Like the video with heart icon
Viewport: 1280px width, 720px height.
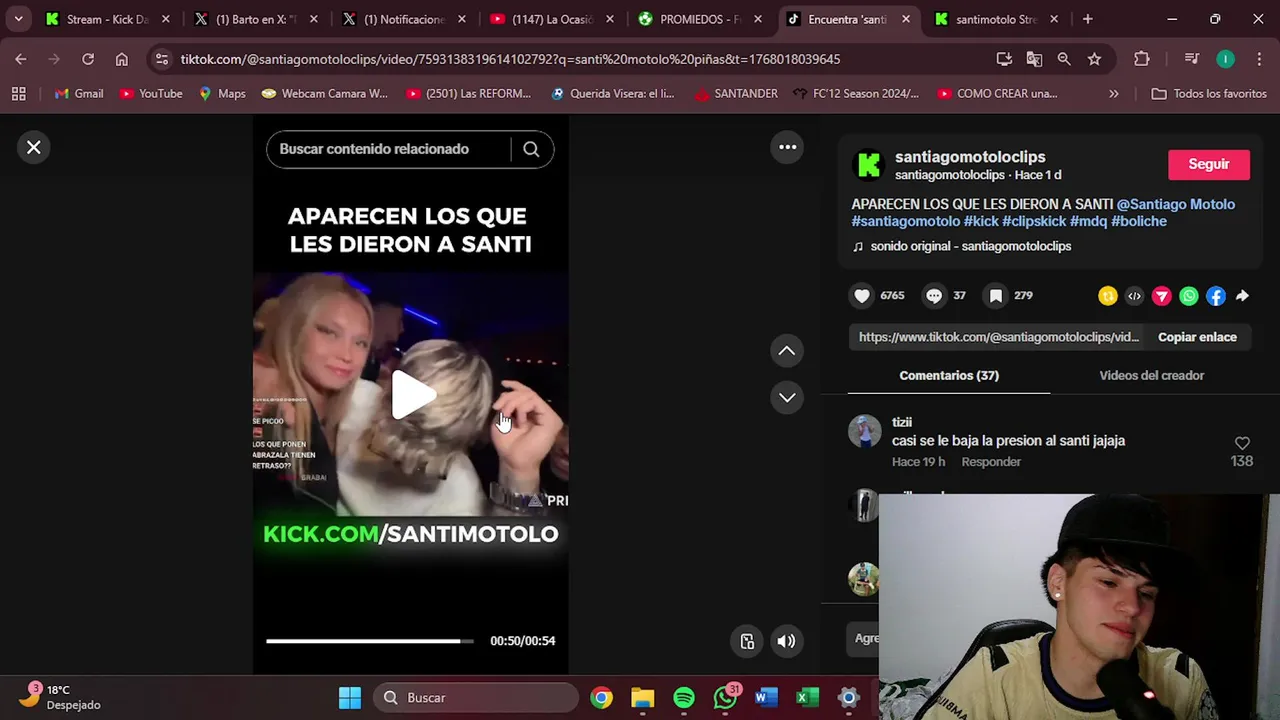pos(862,296)
